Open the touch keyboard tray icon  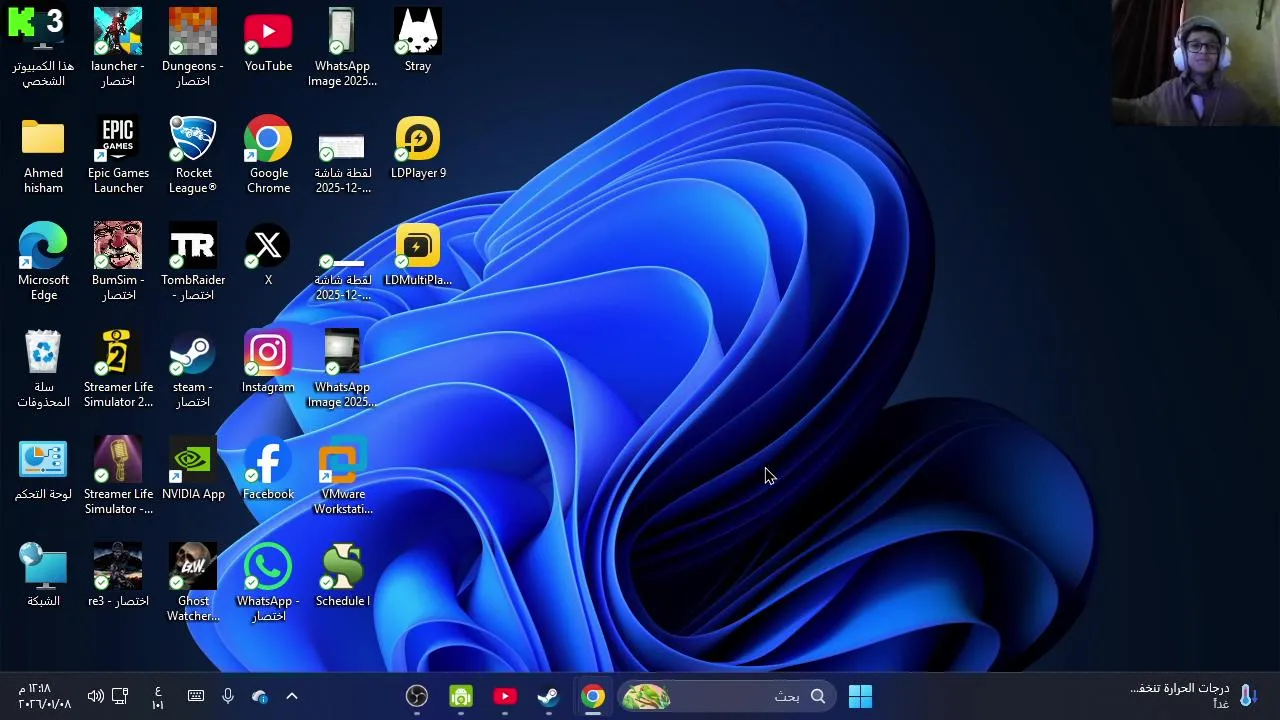point(196,696)
